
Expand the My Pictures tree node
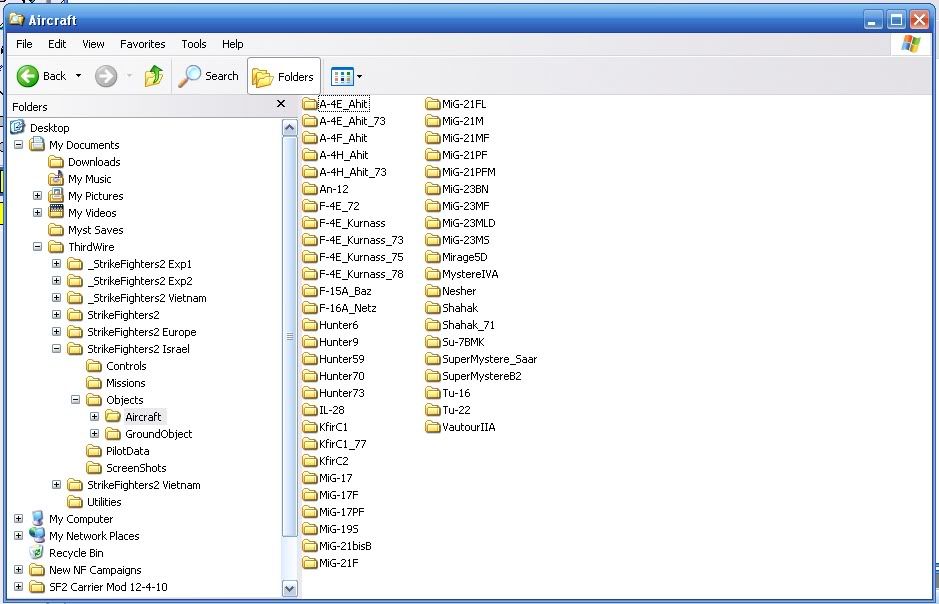click(x=37, y=195)
